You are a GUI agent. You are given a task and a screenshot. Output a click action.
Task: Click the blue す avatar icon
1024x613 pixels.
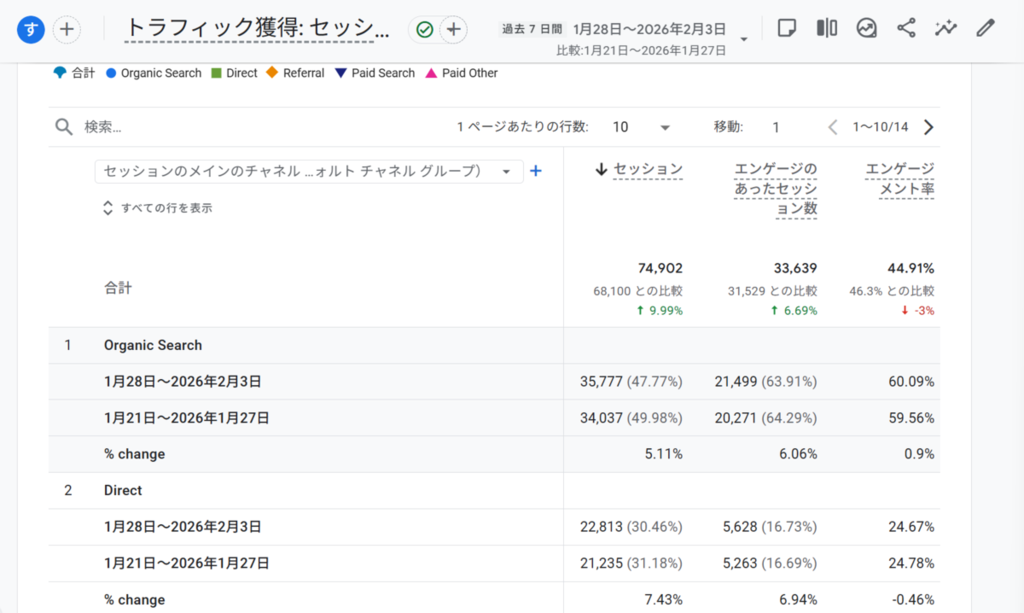[30, 29]
